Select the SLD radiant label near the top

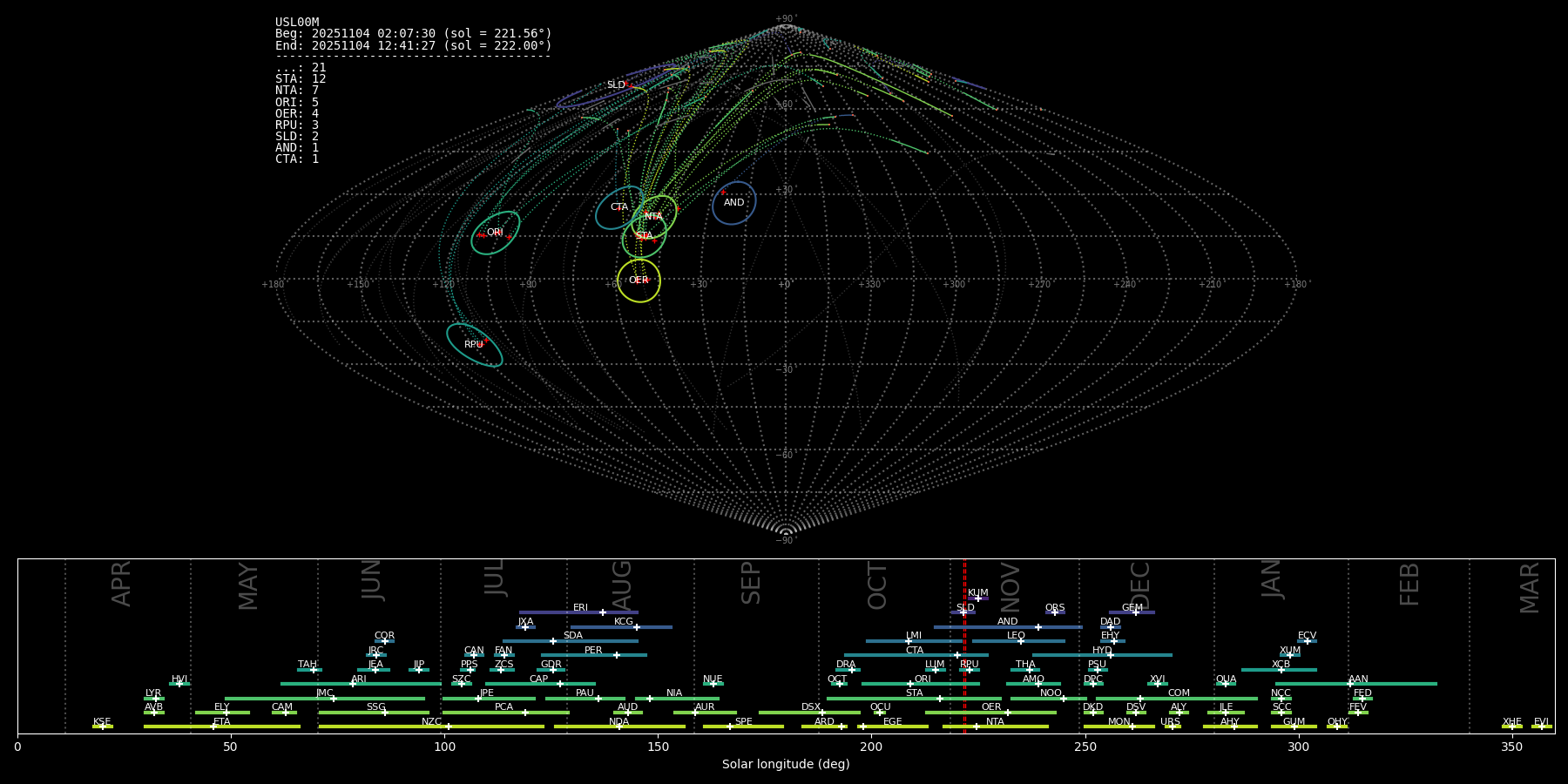pos(616,85)
